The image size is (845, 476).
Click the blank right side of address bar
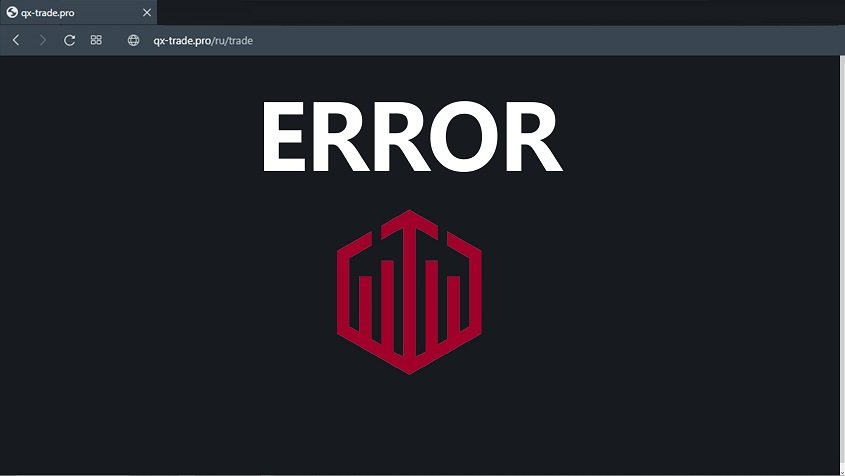(539, 40)
